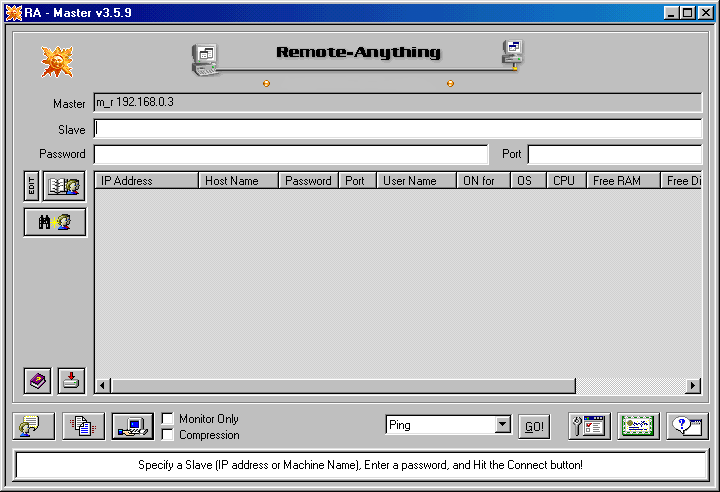Click the yellow chat bubble computer icon
This screenshot has width=720, height=492.
(x=34, y=426)
